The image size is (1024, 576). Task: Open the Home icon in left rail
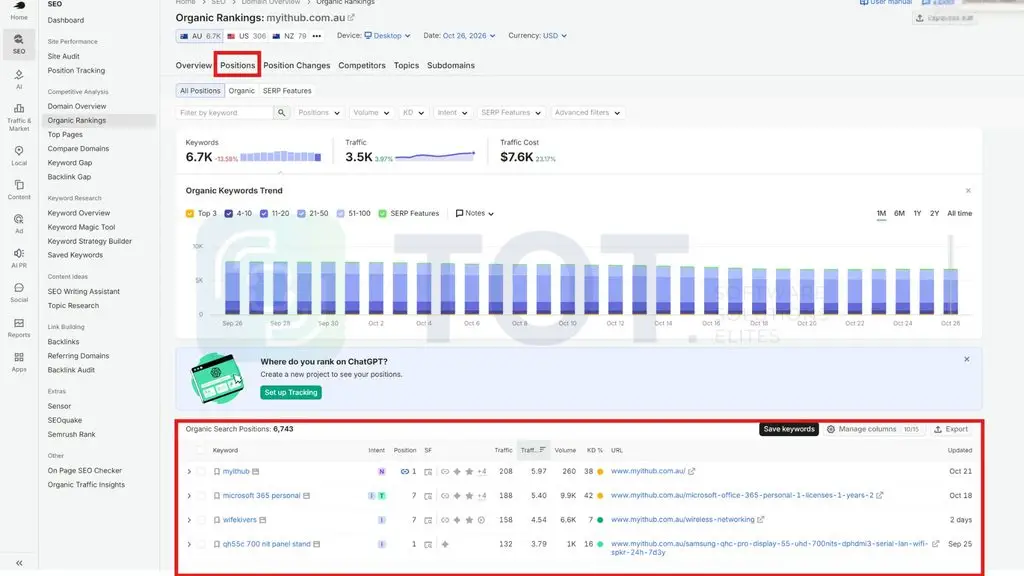19,6
